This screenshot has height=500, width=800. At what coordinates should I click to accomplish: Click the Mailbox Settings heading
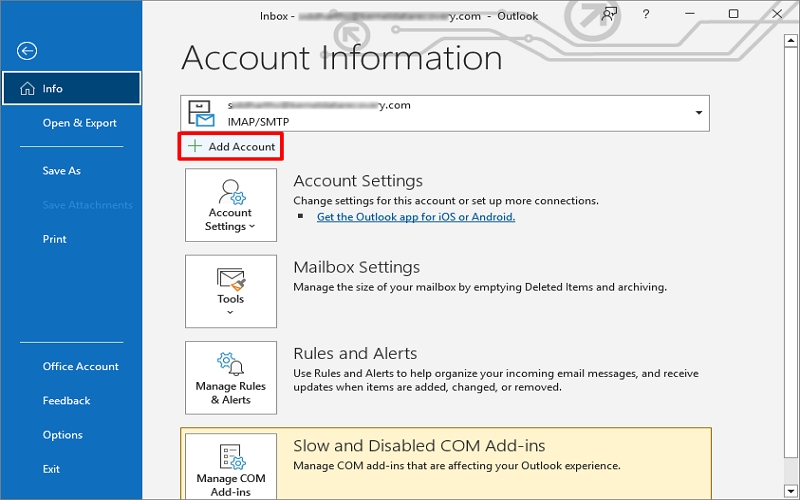[357, 267]
